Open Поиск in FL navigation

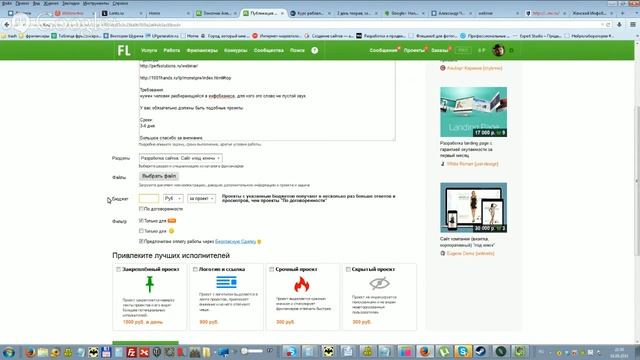pos(297,50)
